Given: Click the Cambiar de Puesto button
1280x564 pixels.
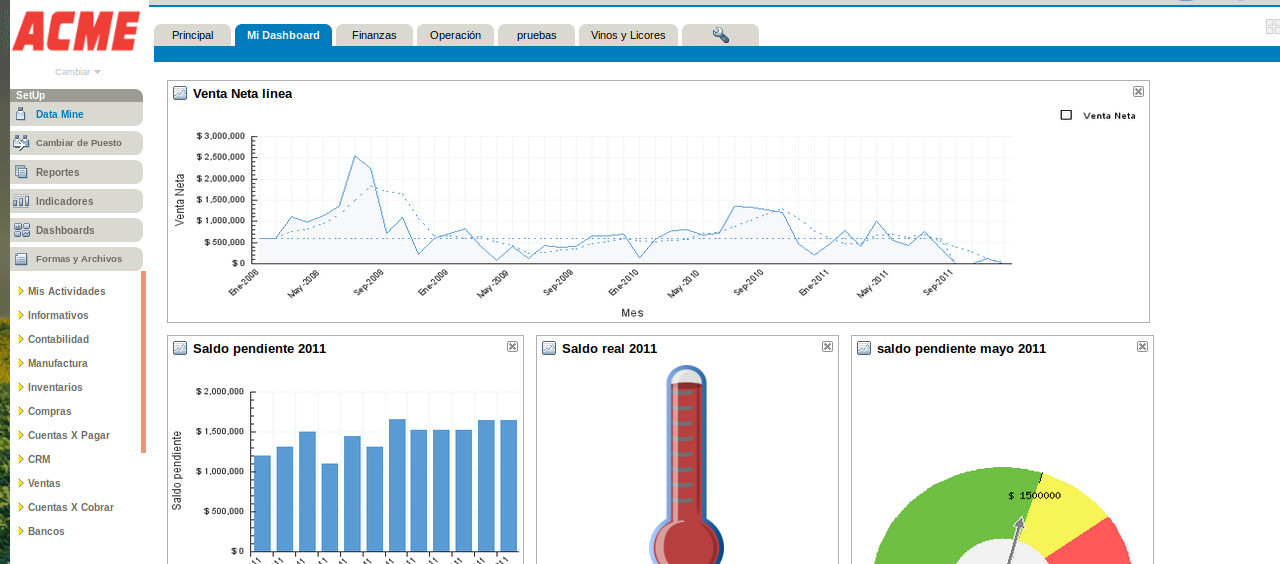Looking at the screenshot, I should [x=77, y=143].
